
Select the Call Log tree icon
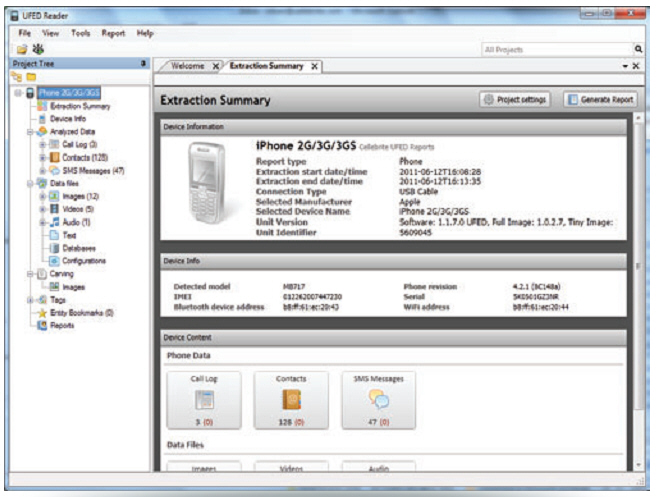(54, 144)
